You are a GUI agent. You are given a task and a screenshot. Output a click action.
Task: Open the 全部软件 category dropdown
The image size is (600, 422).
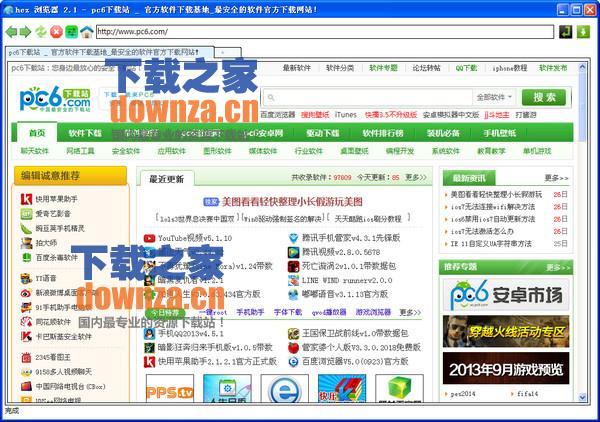(x=494, y=98)
